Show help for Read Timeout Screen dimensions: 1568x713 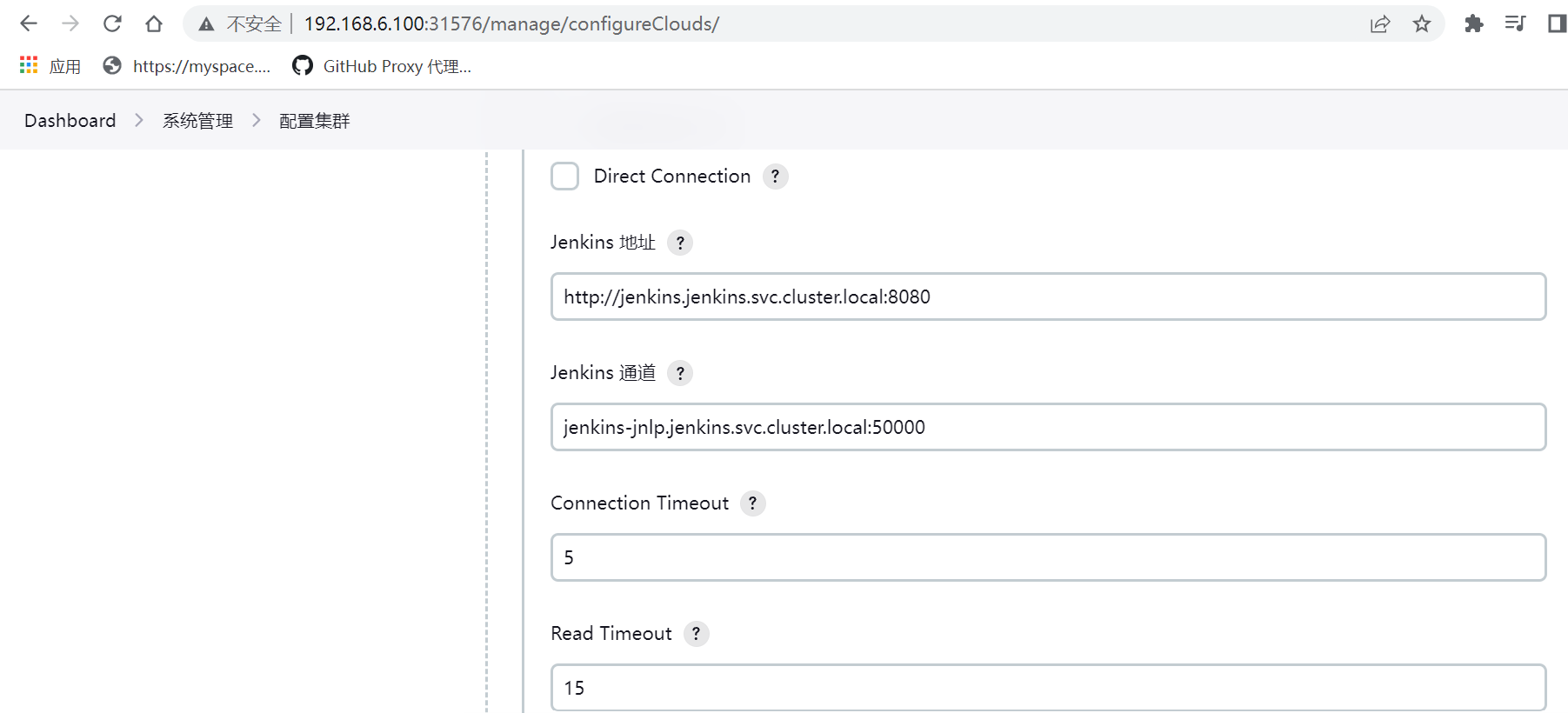[x=696, y=634]
